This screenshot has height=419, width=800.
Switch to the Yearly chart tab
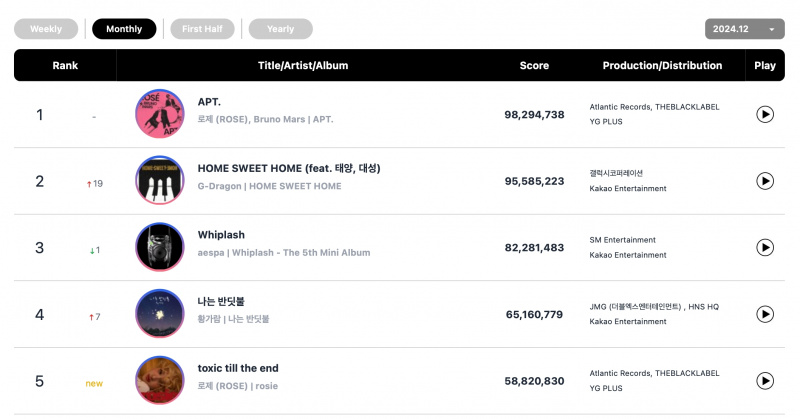tap(281, 29)
